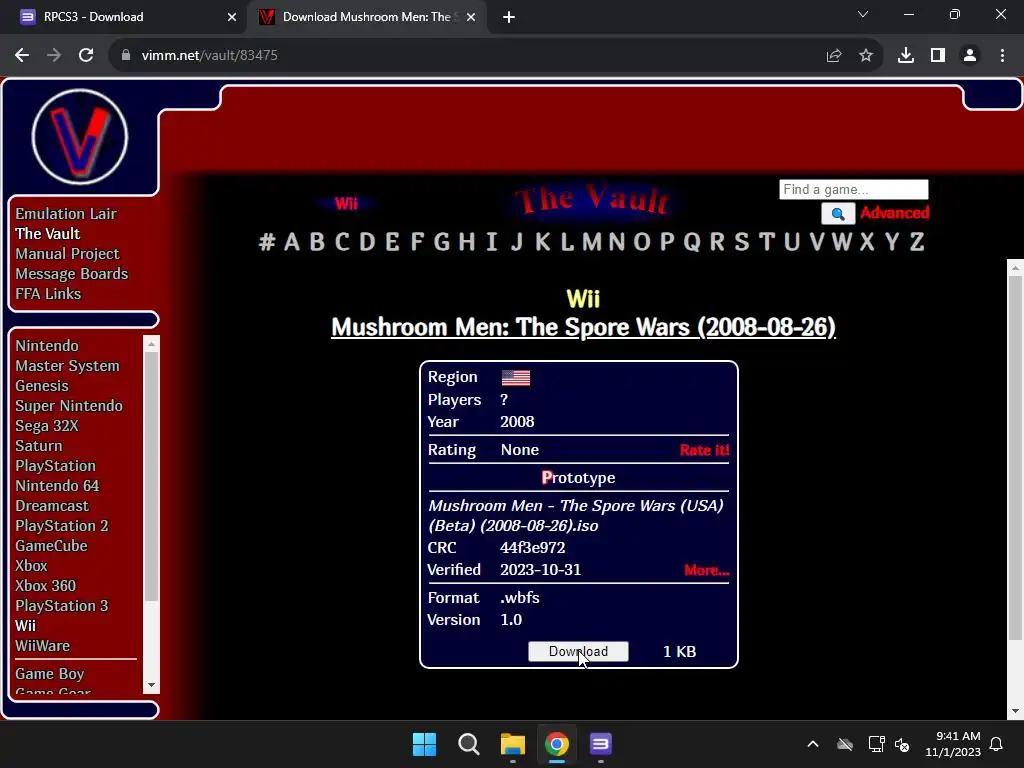Browse games starting with letter M

[592, 242]
